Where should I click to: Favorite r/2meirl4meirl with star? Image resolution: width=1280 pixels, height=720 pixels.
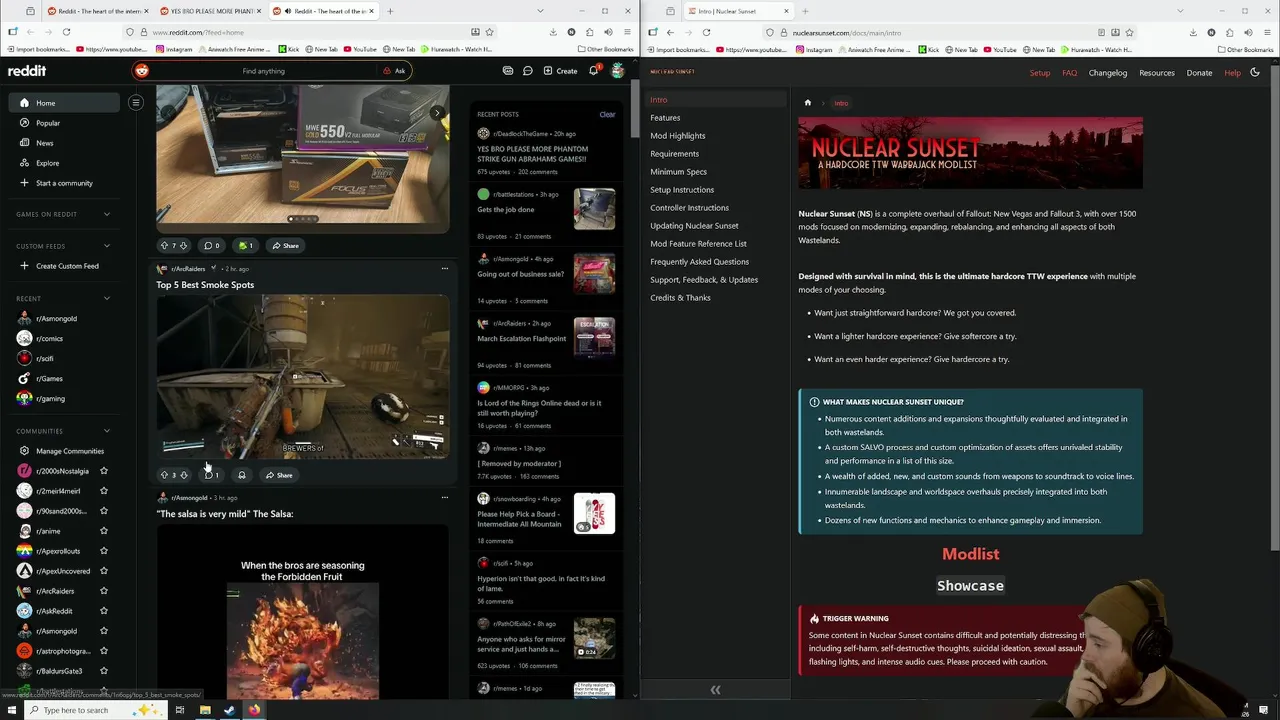click(x=104, y=491)
